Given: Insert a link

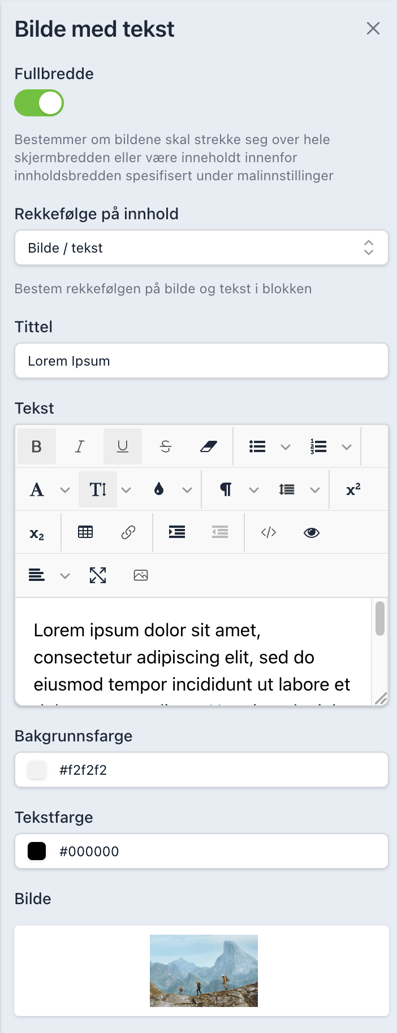Looking at the screenshot, I should coord(128,533).
